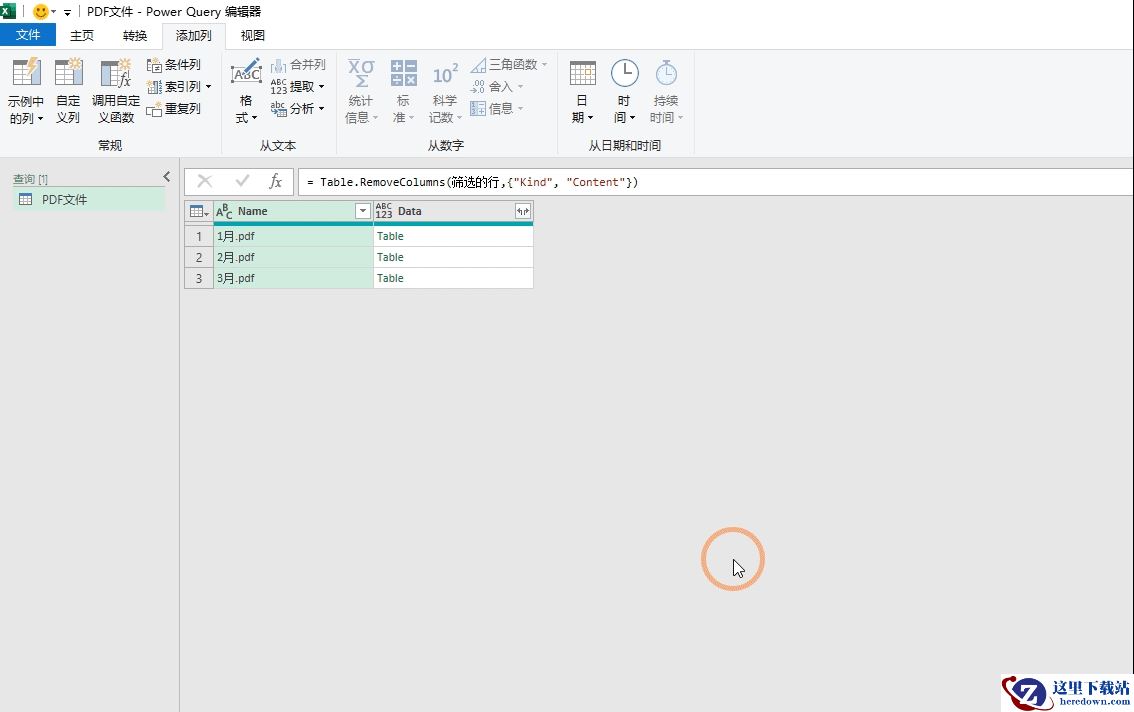Confirm formula with the checkmark icon

click(242, 181)
